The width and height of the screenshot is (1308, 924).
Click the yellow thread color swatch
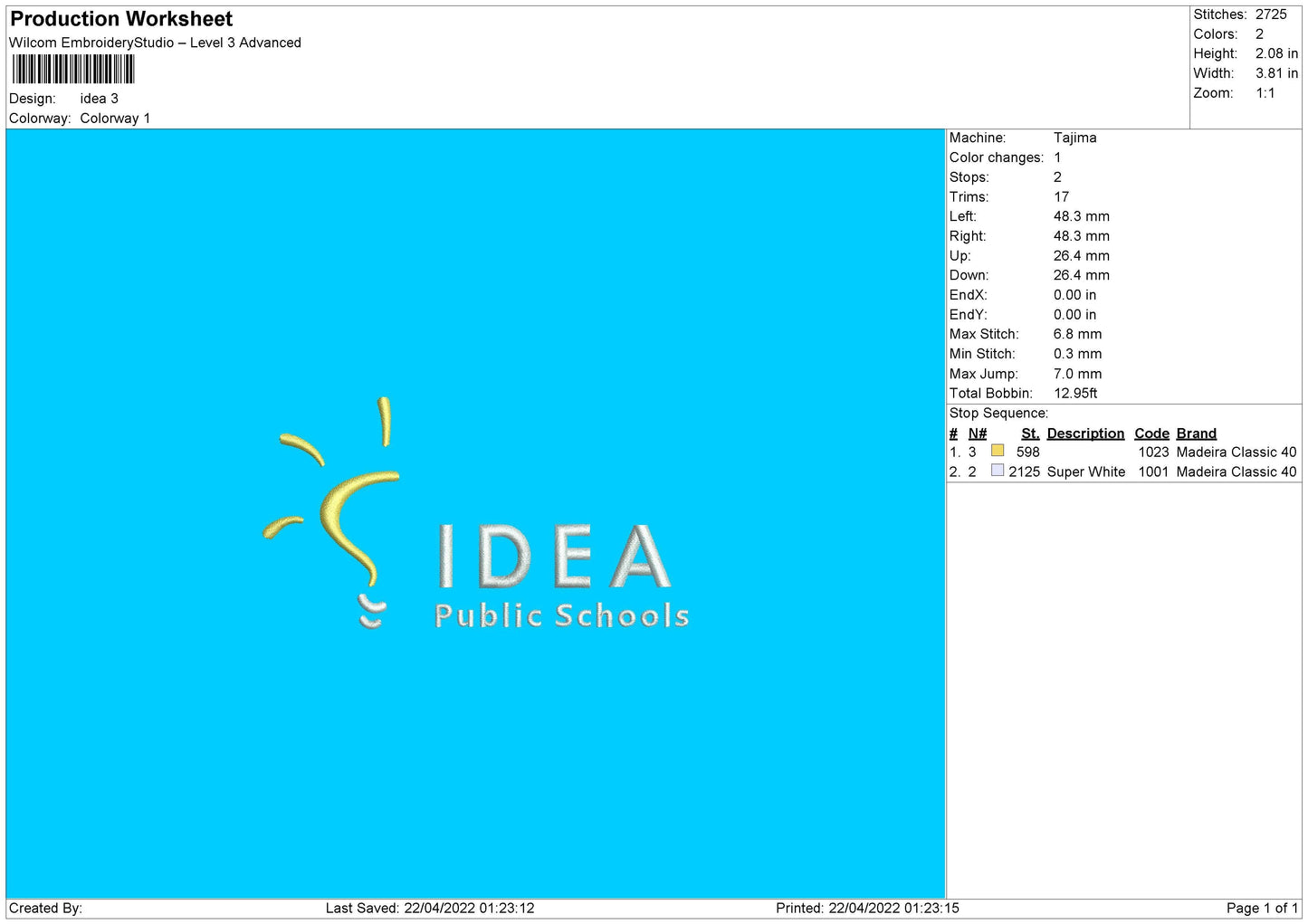998,451
